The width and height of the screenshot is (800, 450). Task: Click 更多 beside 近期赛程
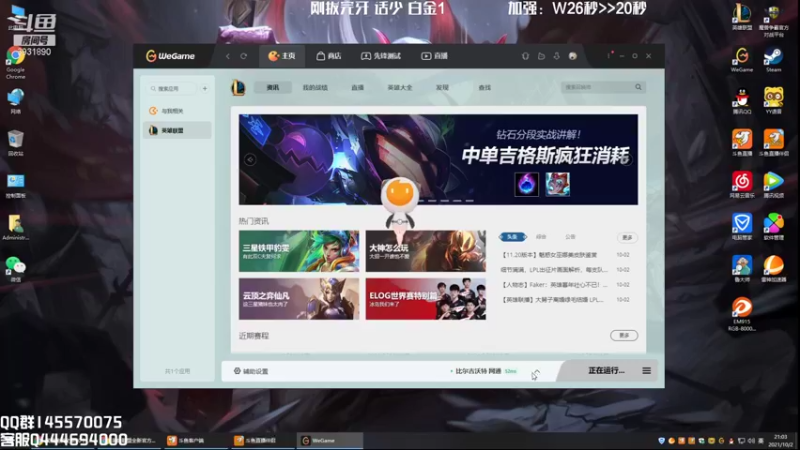[x=624, y=335]
